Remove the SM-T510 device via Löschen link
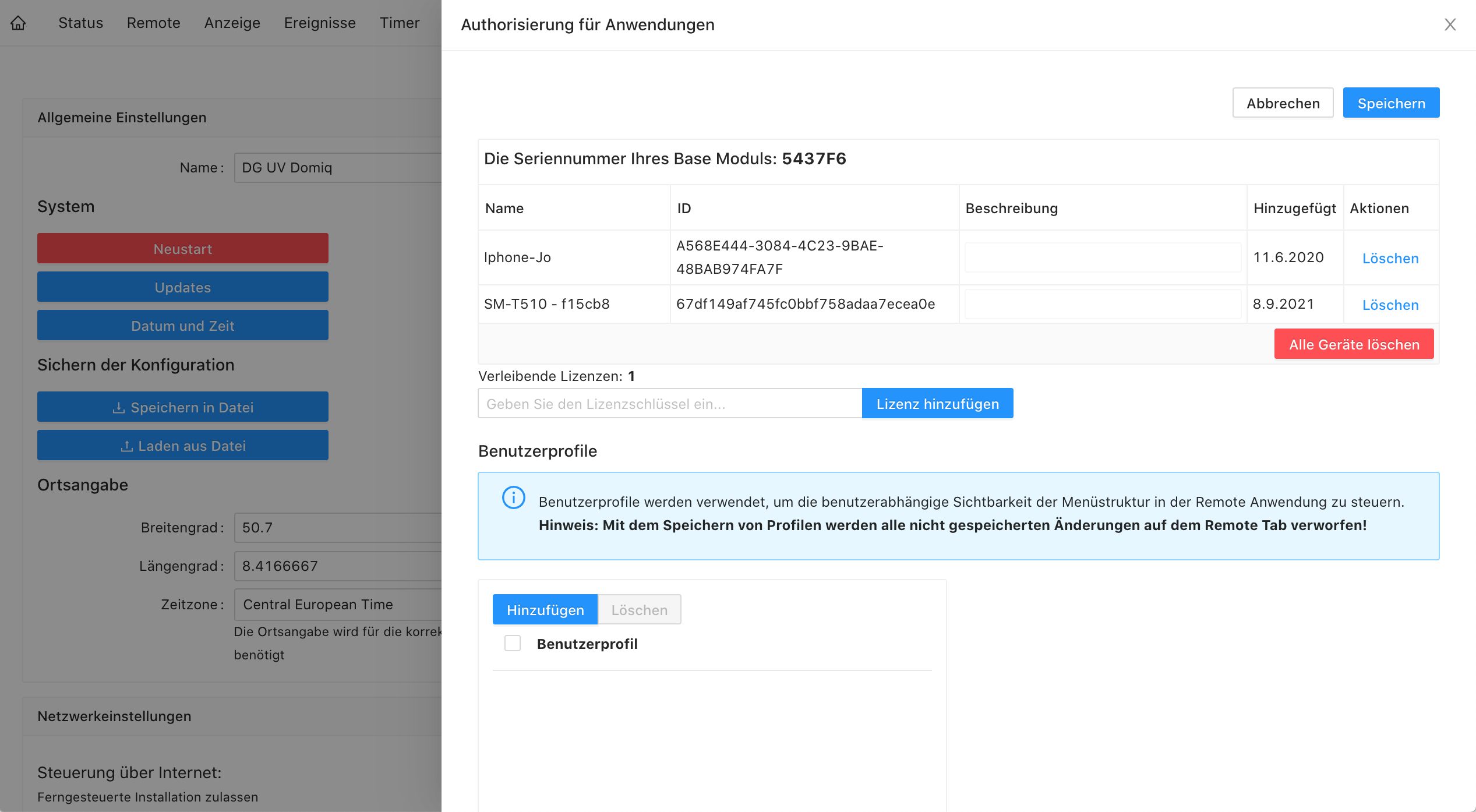The image size is (1476, 812). tap(1390, 305)
